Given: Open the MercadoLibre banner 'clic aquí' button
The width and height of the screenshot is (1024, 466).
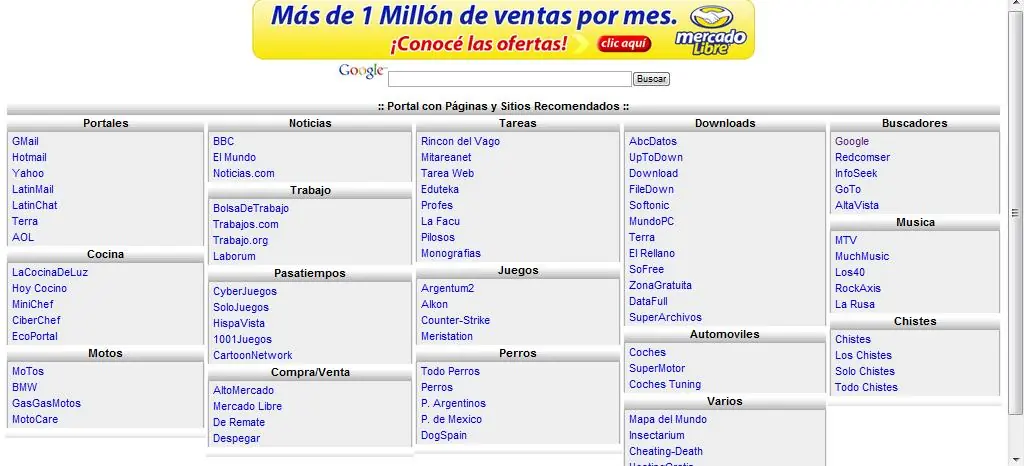Looking at the screenshot, I should 624,44.
